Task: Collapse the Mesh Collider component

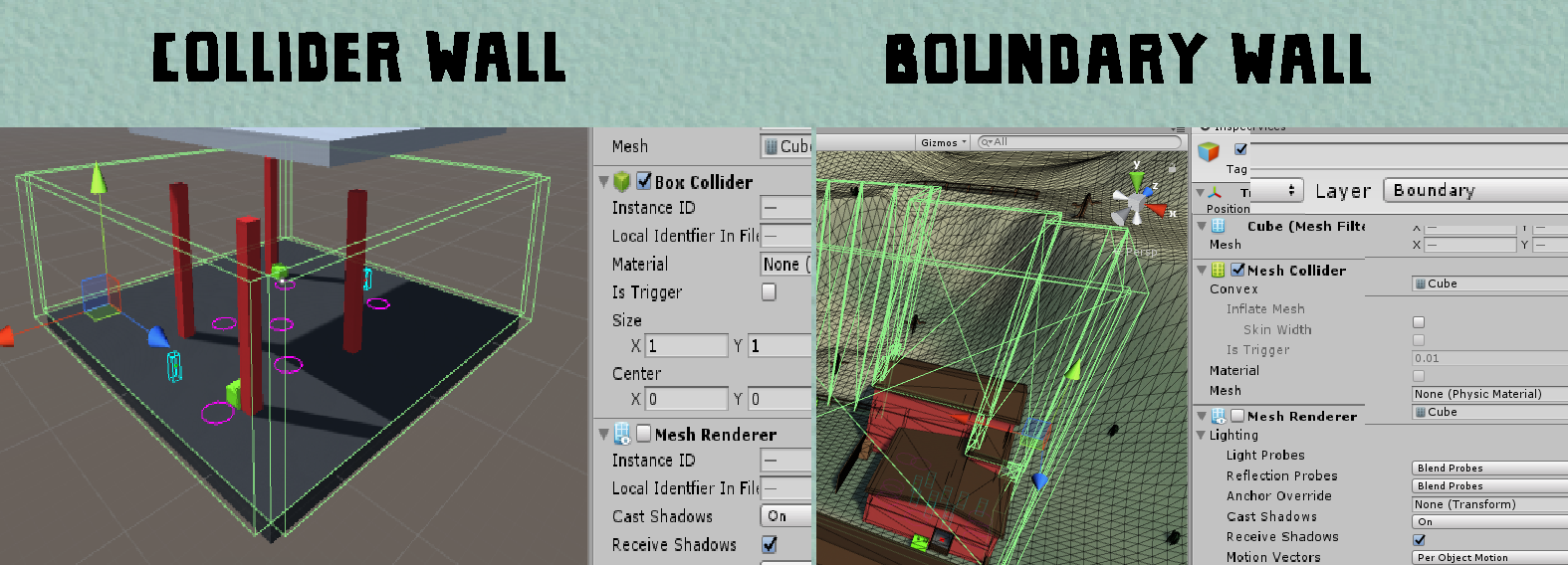Action: tap(1202, 270)
